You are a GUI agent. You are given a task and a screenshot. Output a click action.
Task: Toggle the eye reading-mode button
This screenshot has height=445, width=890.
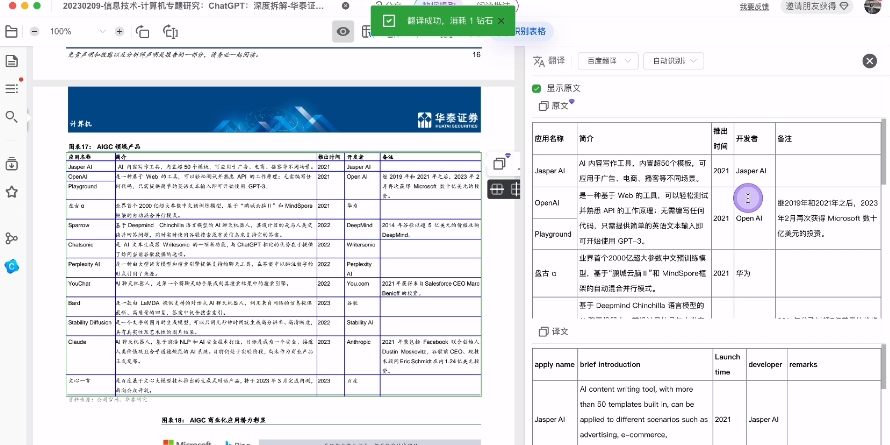click(x=343, y=31)
